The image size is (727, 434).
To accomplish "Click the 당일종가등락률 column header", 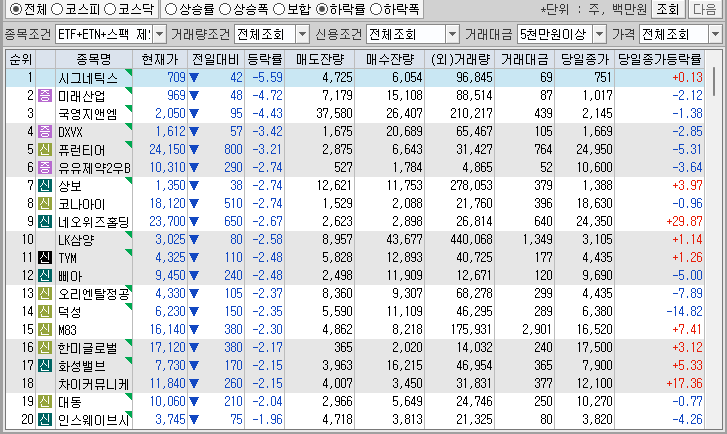I will click(x=660, y=59).
